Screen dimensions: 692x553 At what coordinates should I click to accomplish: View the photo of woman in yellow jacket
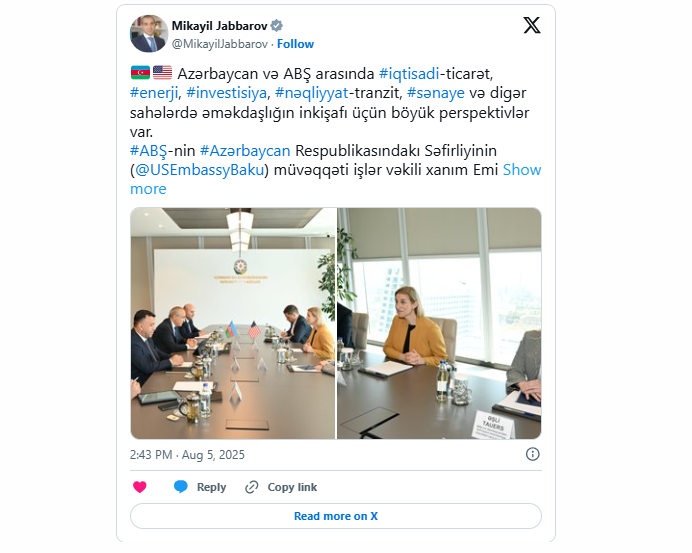pyautogui.click(x=440, y=324)
